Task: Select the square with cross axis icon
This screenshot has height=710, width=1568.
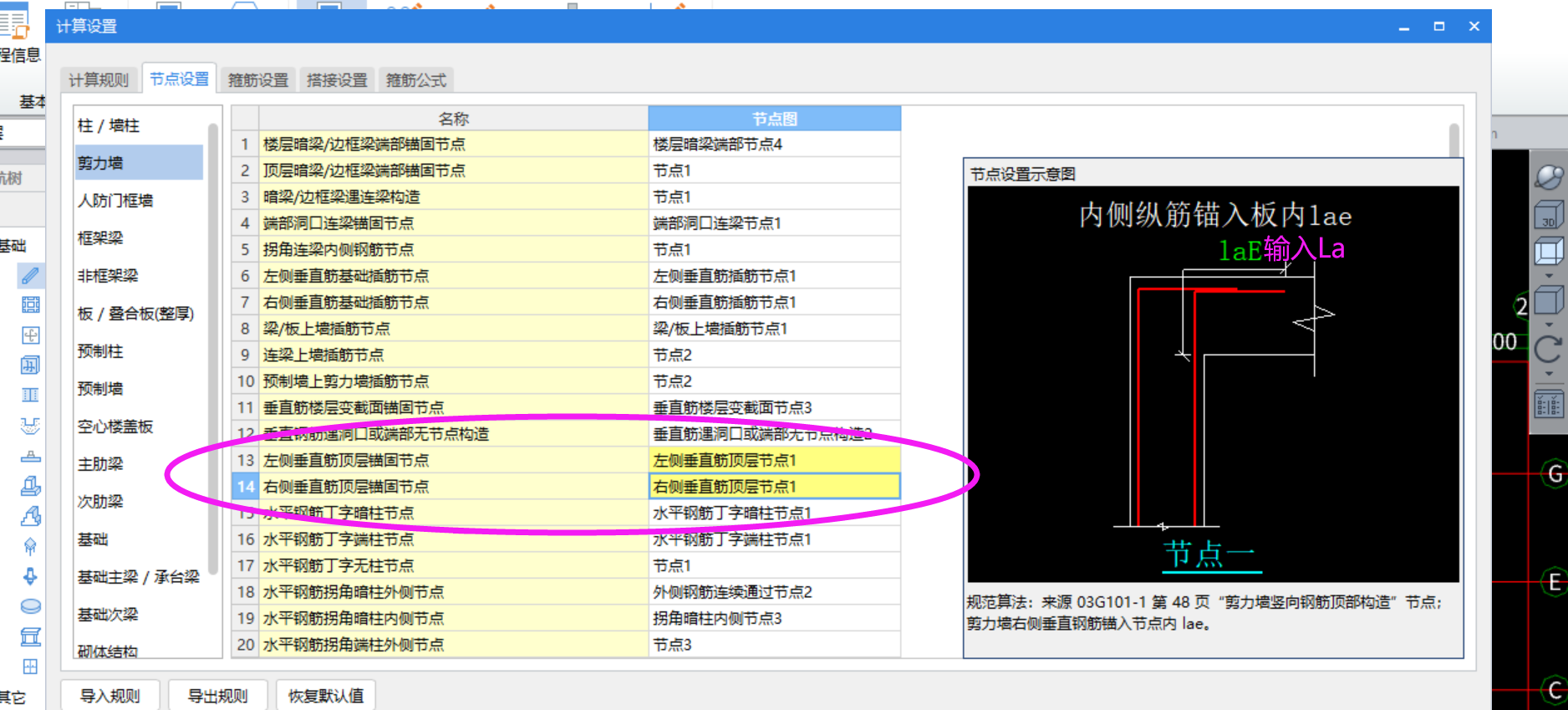Action: pos(30,335)
